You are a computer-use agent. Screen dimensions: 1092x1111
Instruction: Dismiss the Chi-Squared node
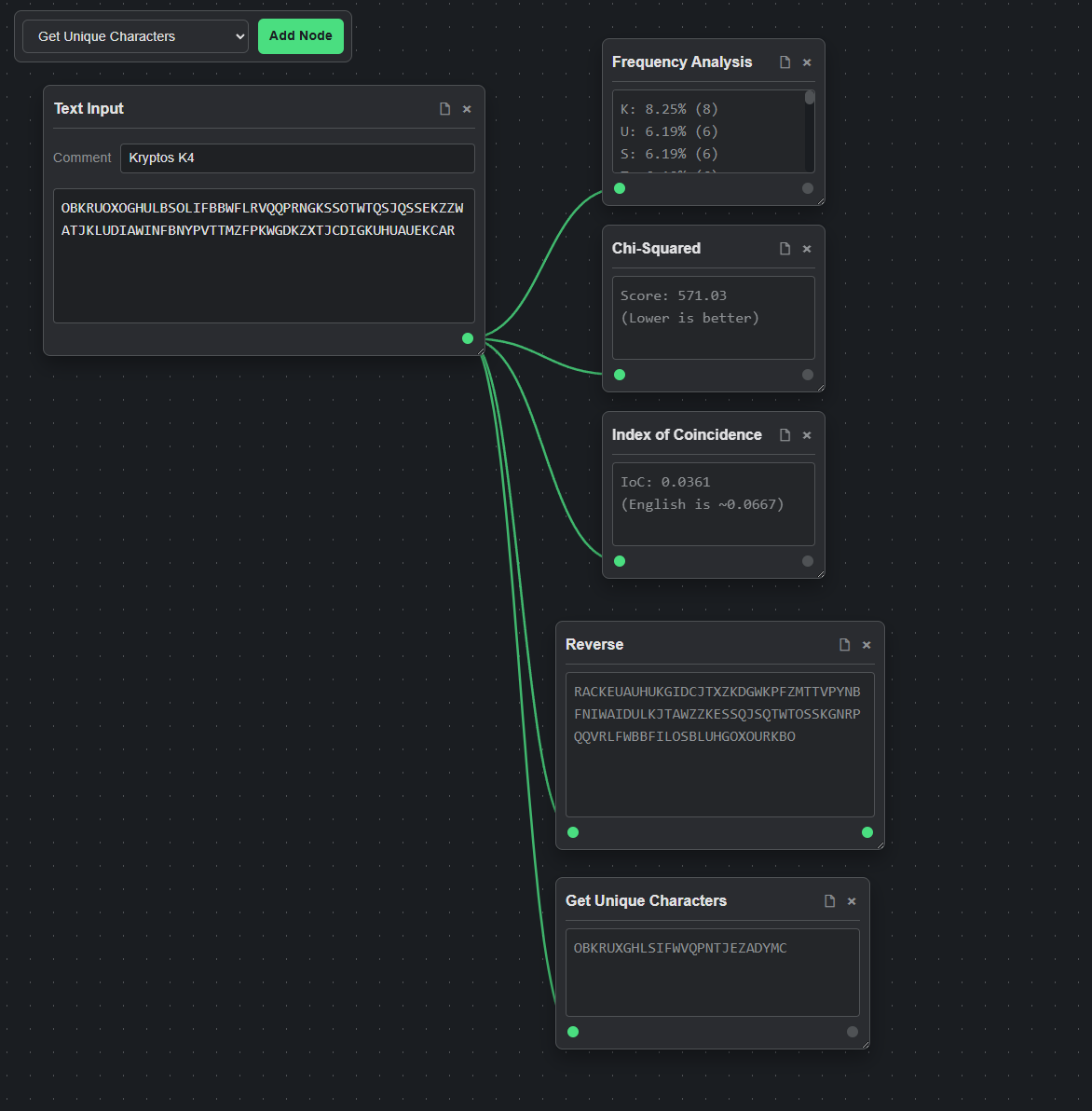(806, 249)
